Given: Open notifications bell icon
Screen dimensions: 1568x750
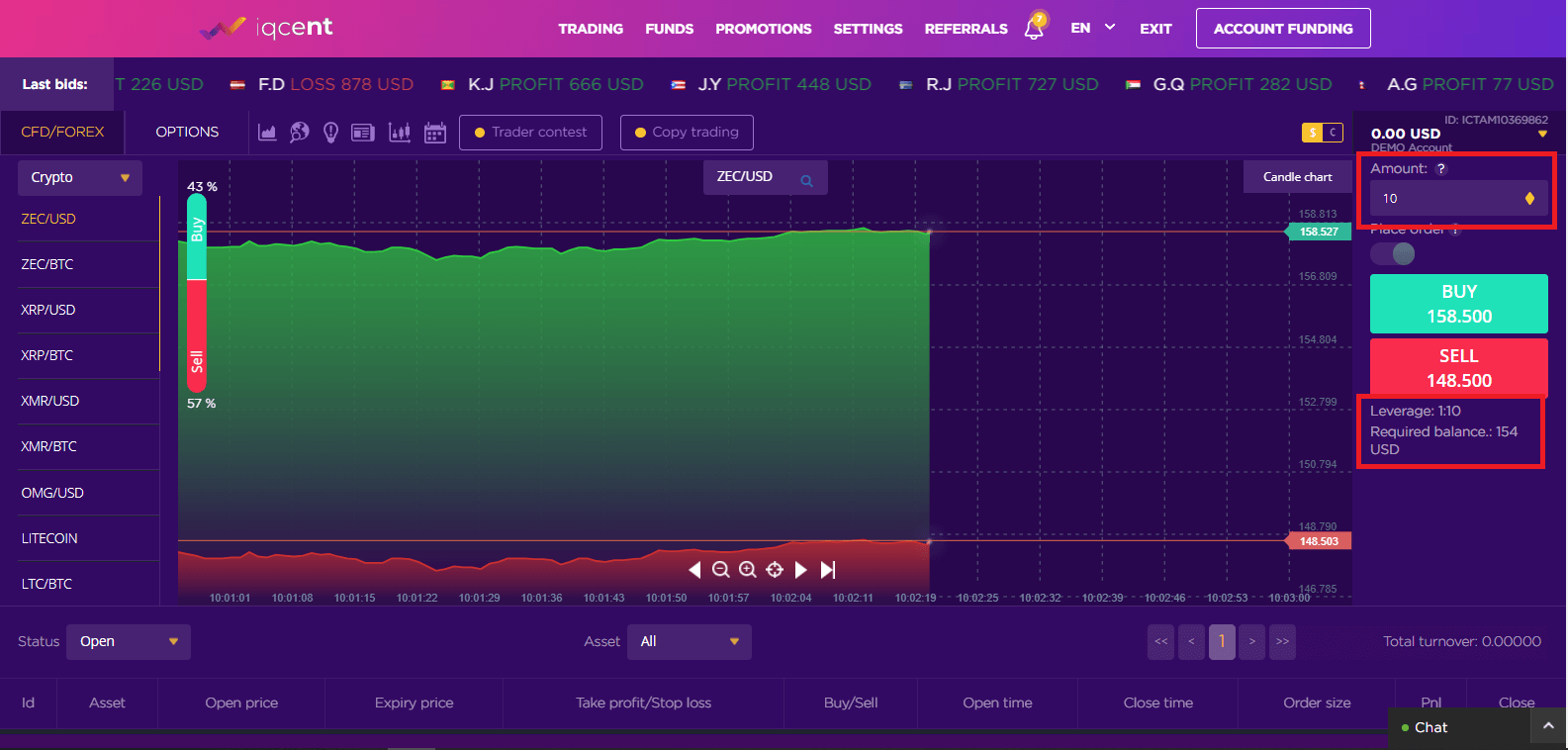Looking at the screenshot, I should [x=1035, y=26].
